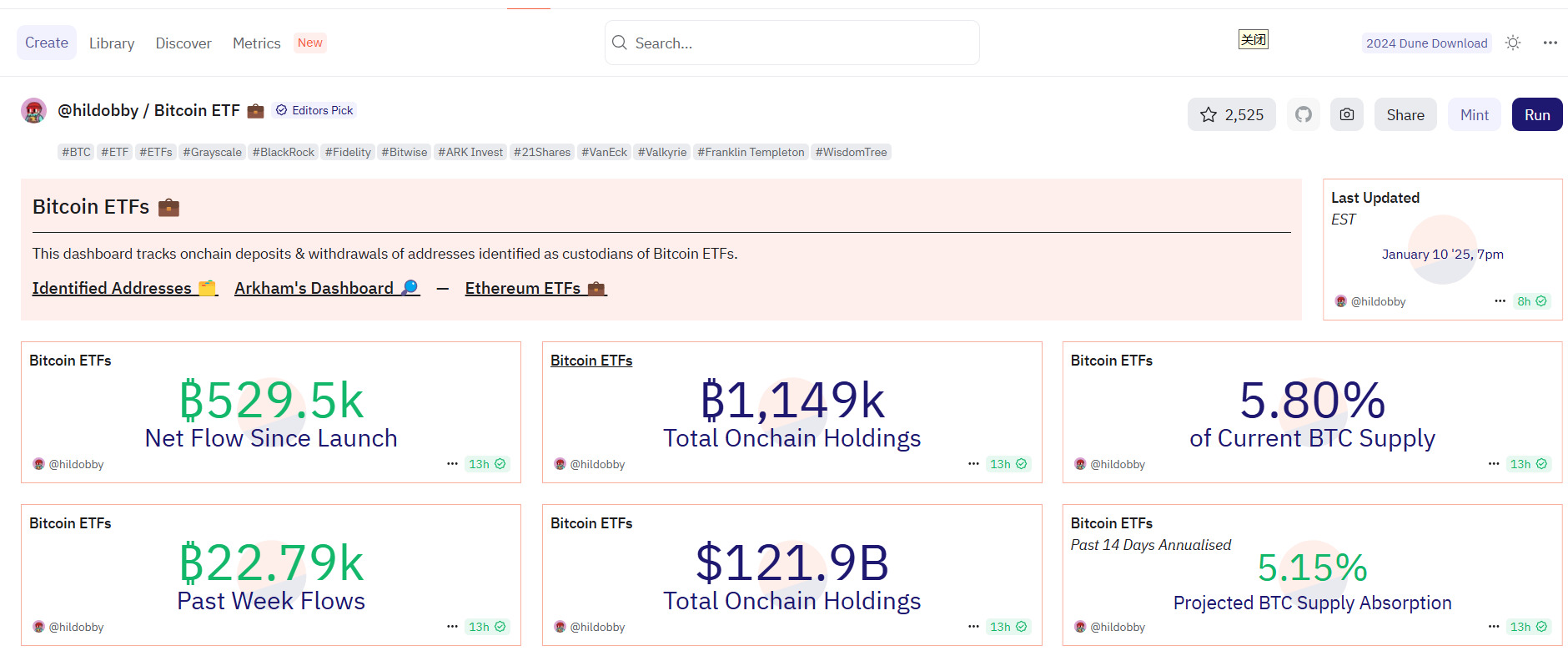The image size is (1568, 656).
Task: Click the search magnifier icon
Action: coord(620,43)
